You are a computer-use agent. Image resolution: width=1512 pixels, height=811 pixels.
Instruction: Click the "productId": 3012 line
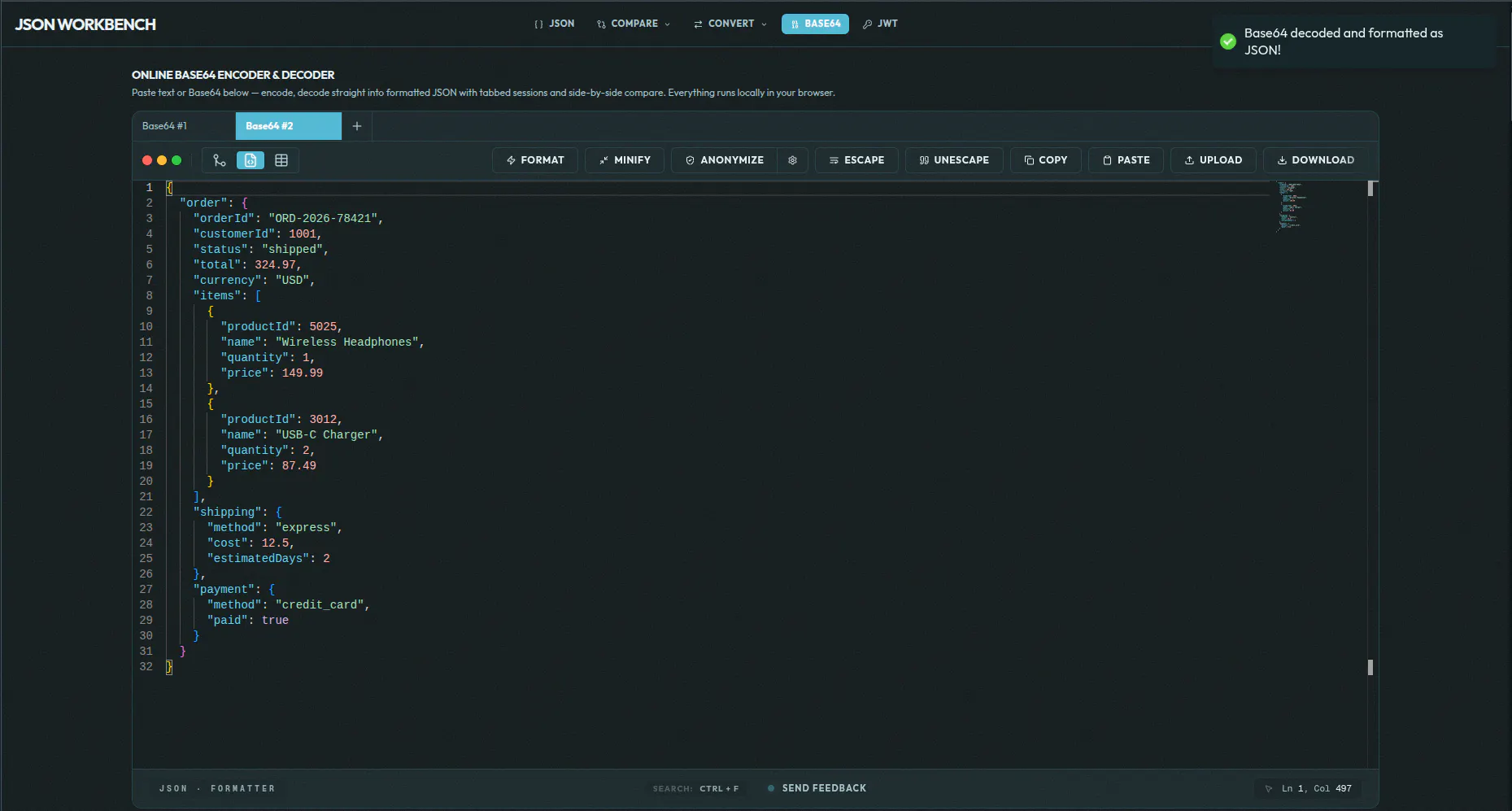[281, 419]
